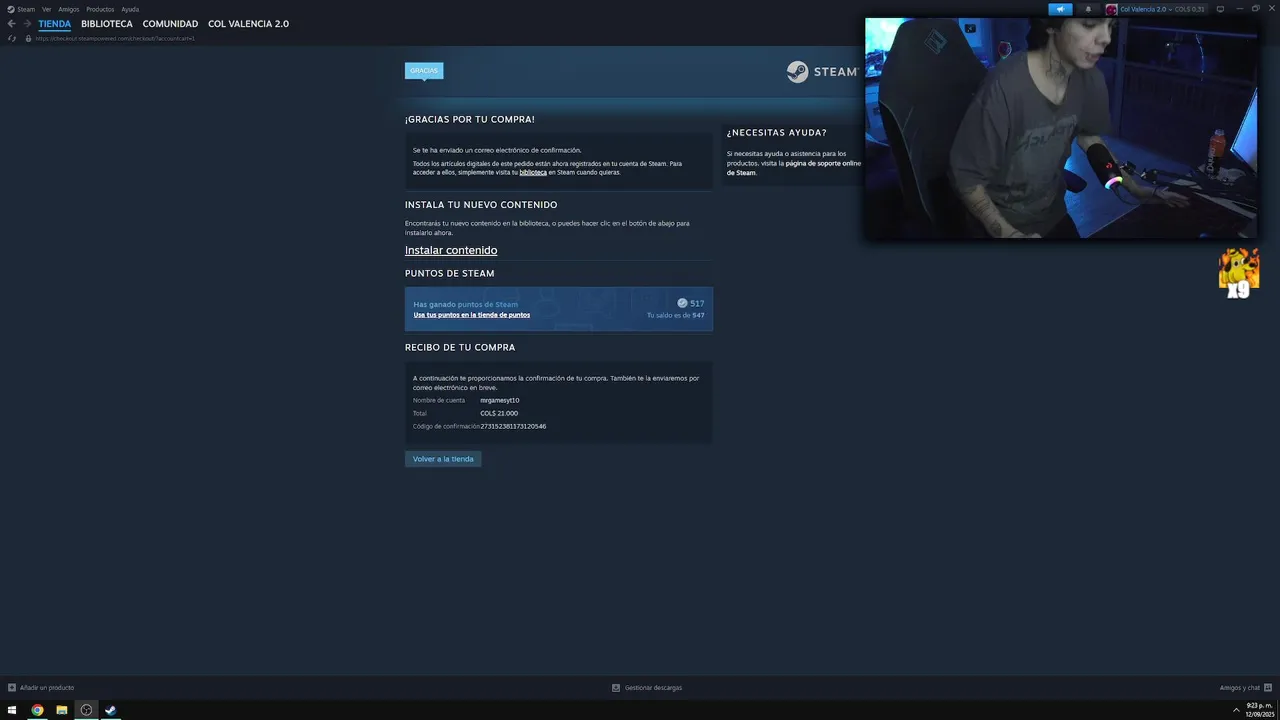The image size is (1280, 720).
Task: Click the padlock site-security icon
Action: pyautogui.click(x=28, y=38)
